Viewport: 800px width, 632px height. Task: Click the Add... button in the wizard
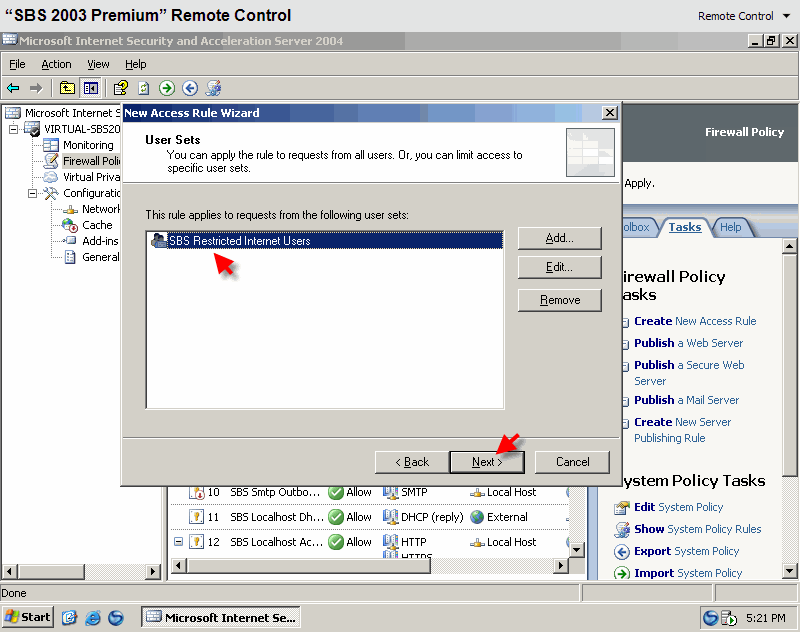click(560, 238)
